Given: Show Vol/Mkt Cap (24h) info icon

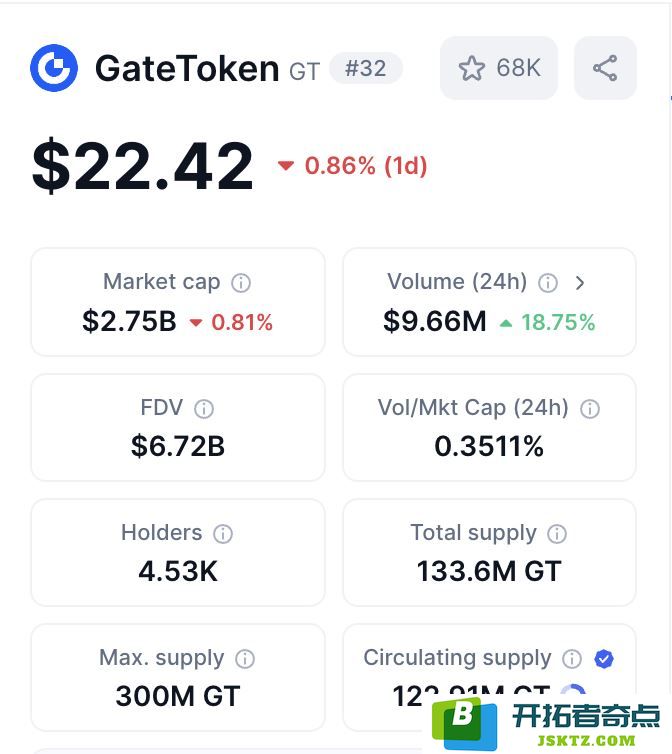Looking at the screenshot, I should [x=590, y=409].
